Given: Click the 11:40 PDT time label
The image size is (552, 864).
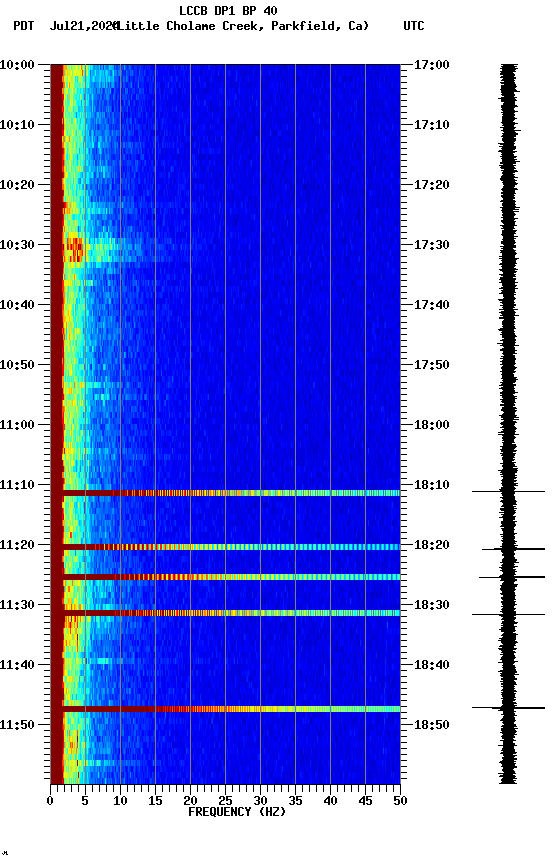Looking at the screenshot, I should pyautogui.click(x=17, y=665).
